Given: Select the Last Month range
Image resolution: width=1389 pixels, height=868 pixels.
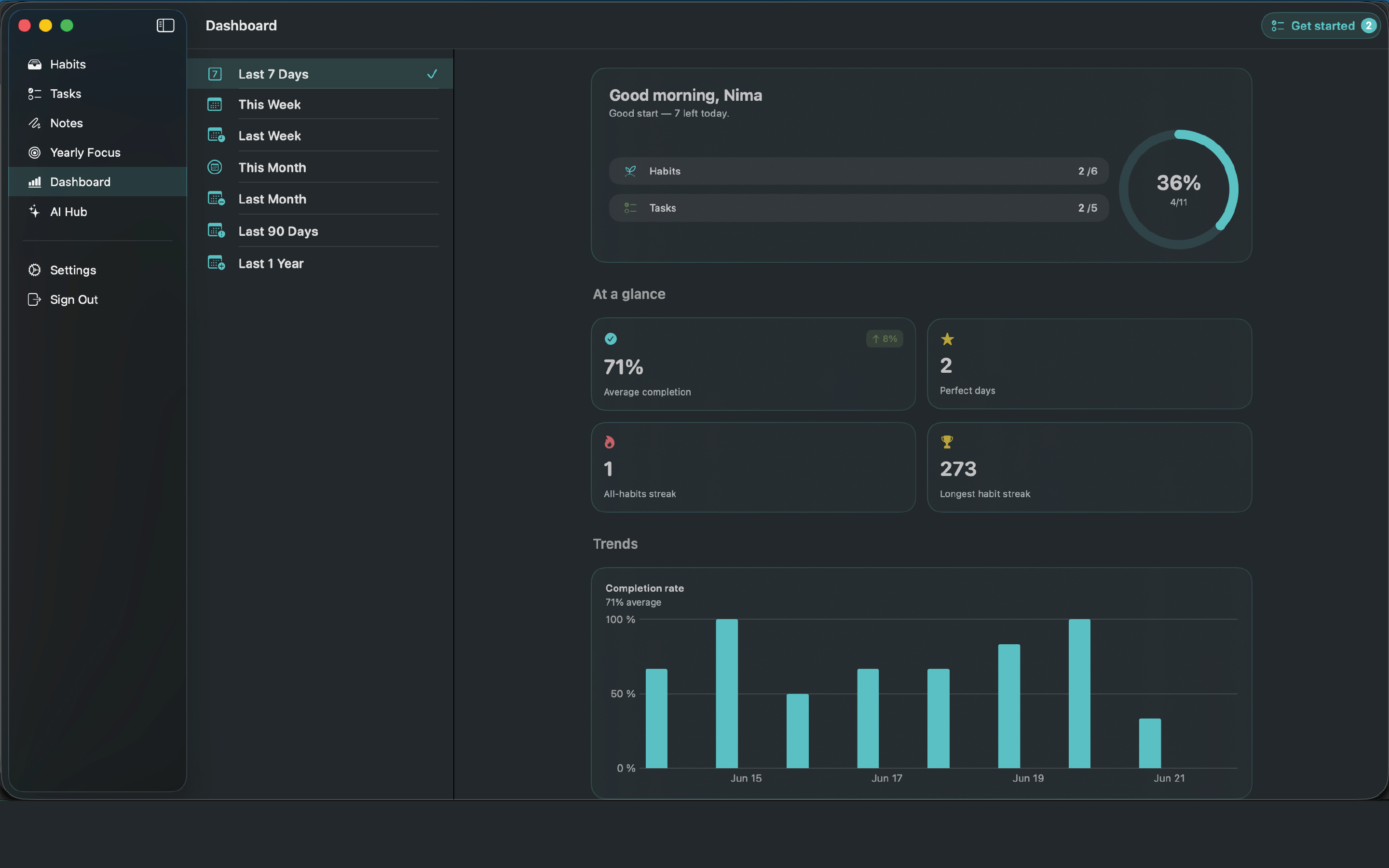Looking at the screenshot, I should pos(320,199).
